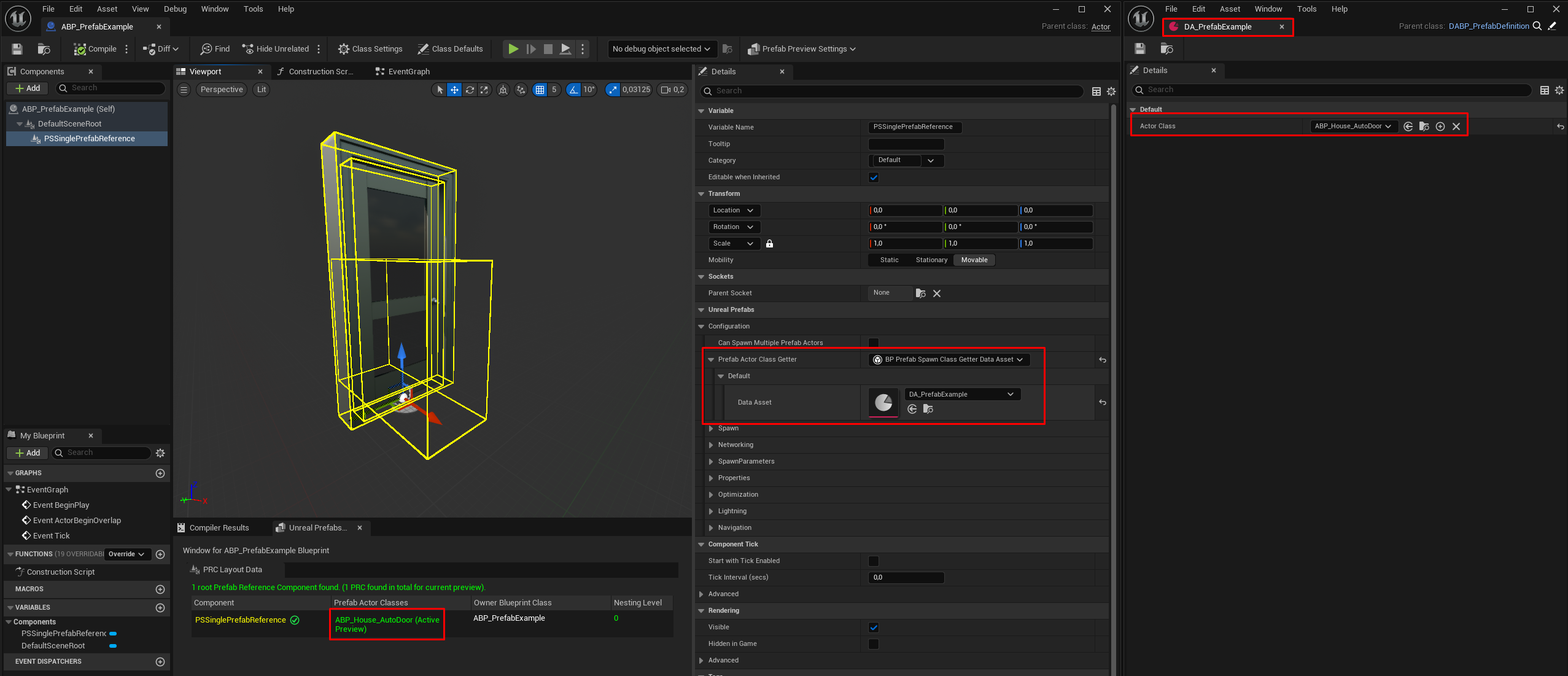1568x676 pixels.
Task: Toggle Editable when Inherited checkbox
Action: click(x=874, y=177)
